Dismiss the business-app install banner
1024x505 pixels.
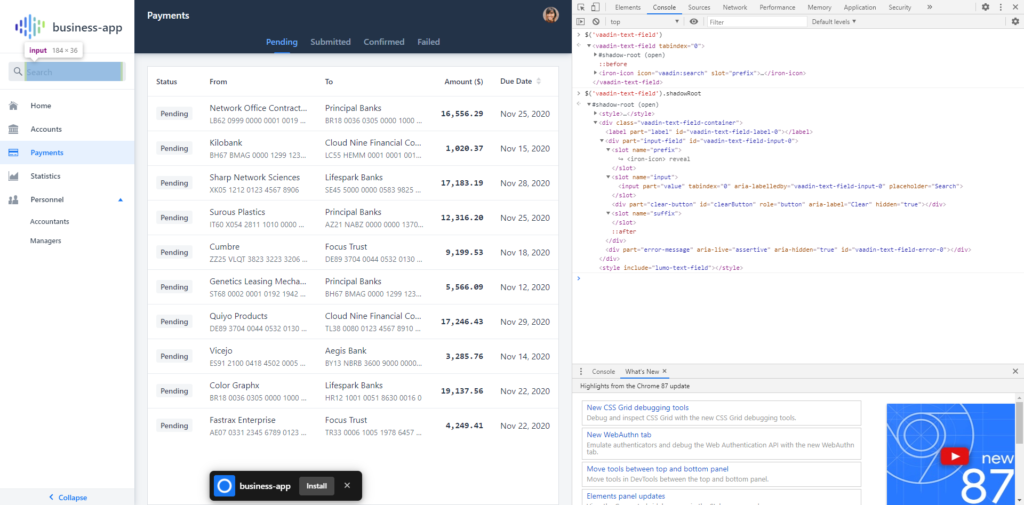point(347,486)
